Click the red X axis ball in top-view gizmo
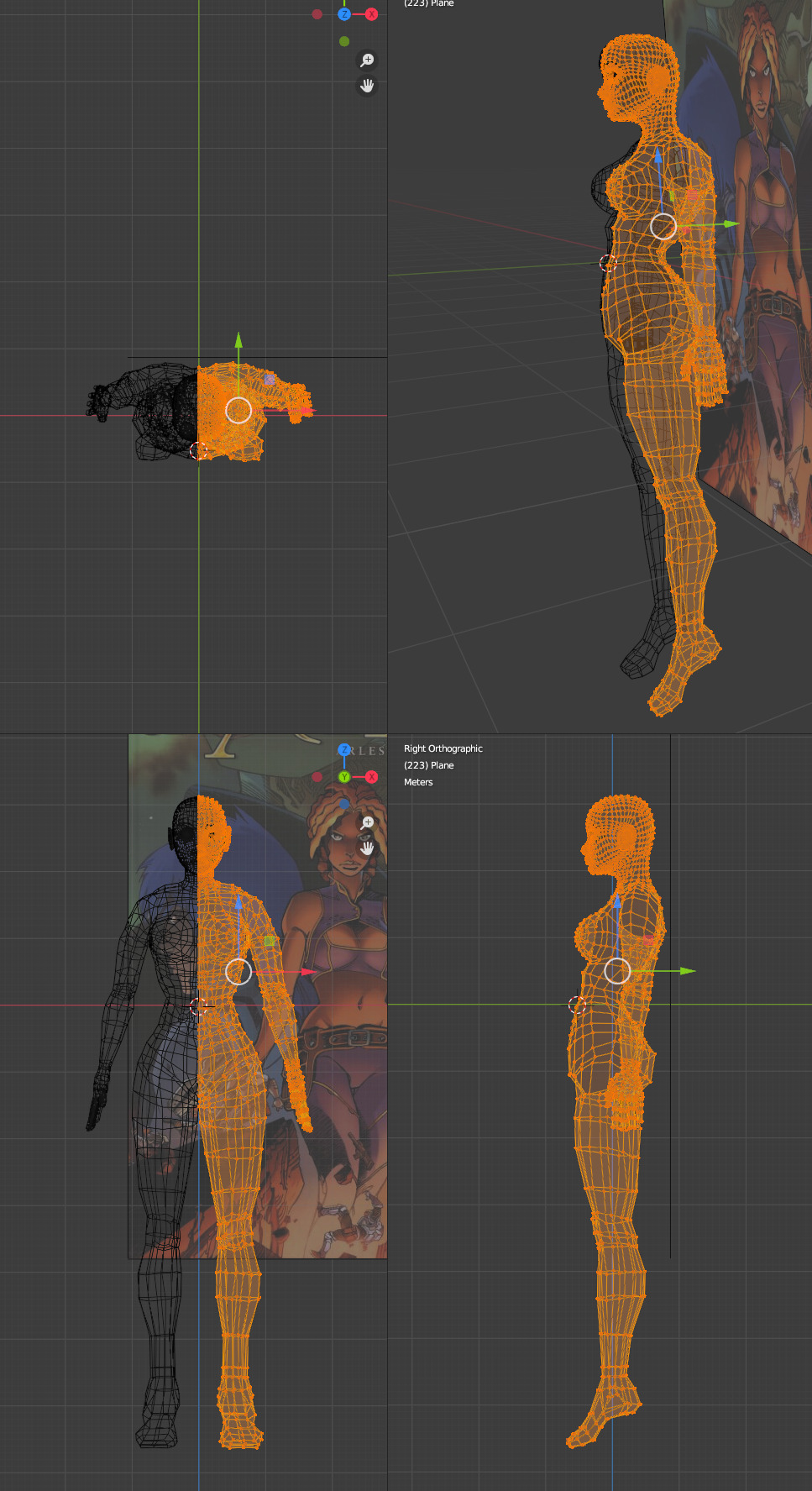 (x=371, y=14)
